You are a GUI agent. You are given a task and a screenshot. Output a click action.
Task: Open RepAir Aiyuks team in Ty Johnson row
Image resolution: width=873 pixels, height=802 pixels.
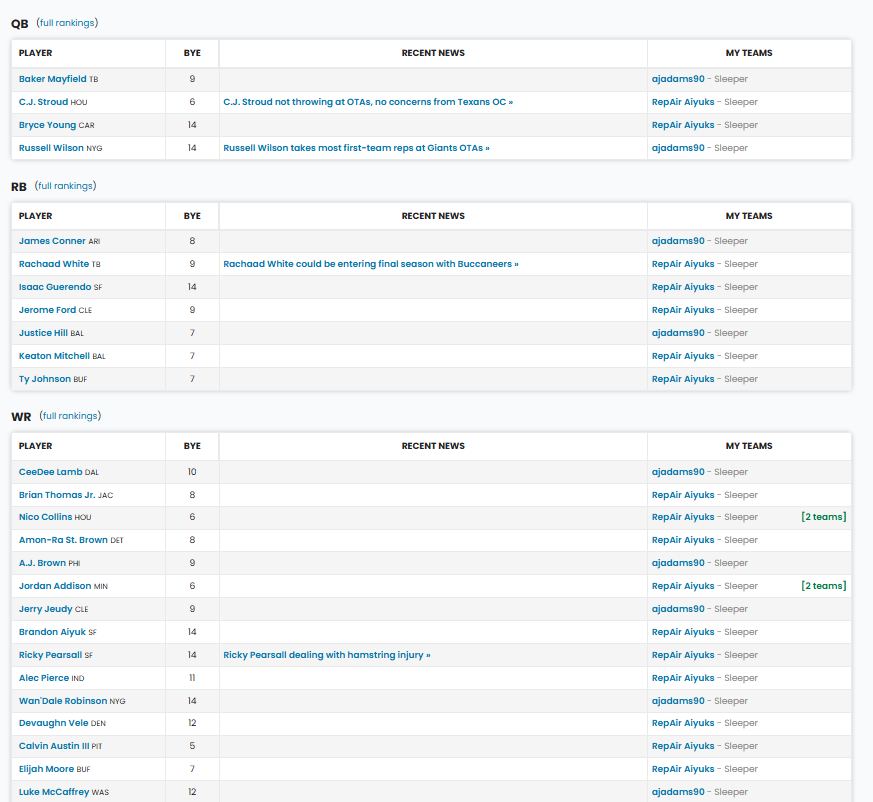click(x=683, y=379)
